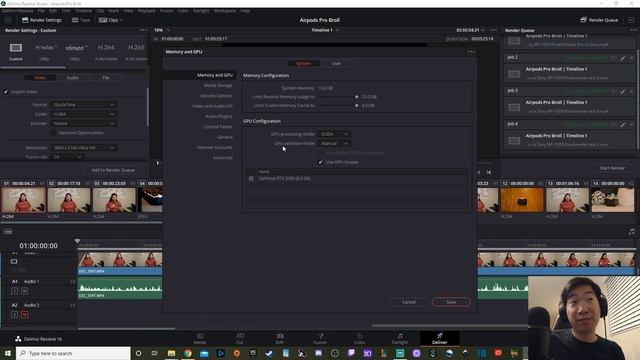Open the Frame rate dropdown
The width and height of the screenshot is (640, 360).
67,157
